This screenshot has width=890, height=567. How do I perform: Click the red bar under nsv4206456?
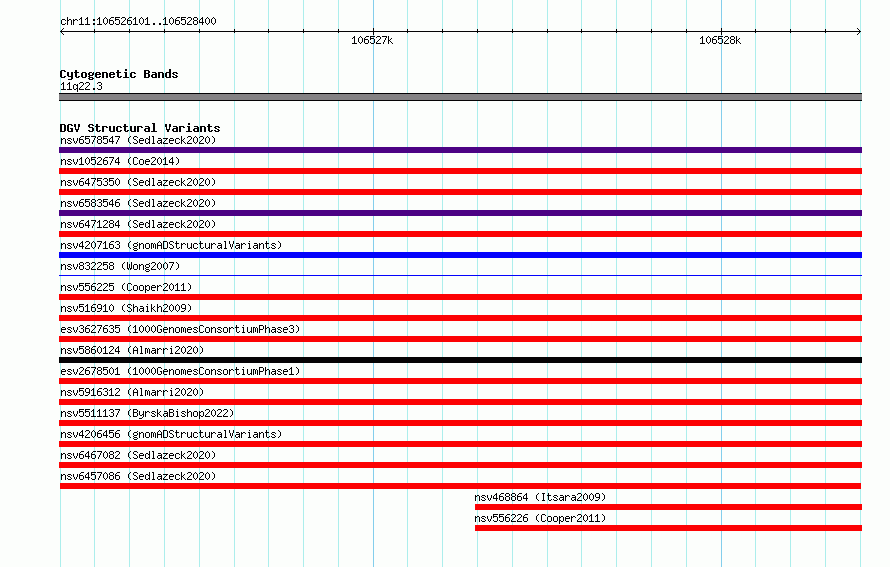pos(460,444)
